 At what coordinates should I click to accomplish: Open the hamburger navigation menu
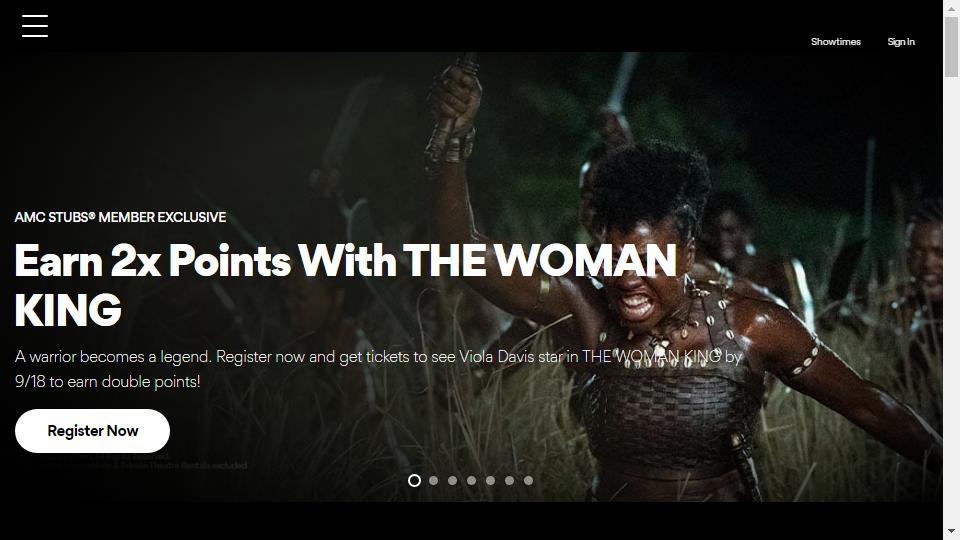[x=35, y=26]
